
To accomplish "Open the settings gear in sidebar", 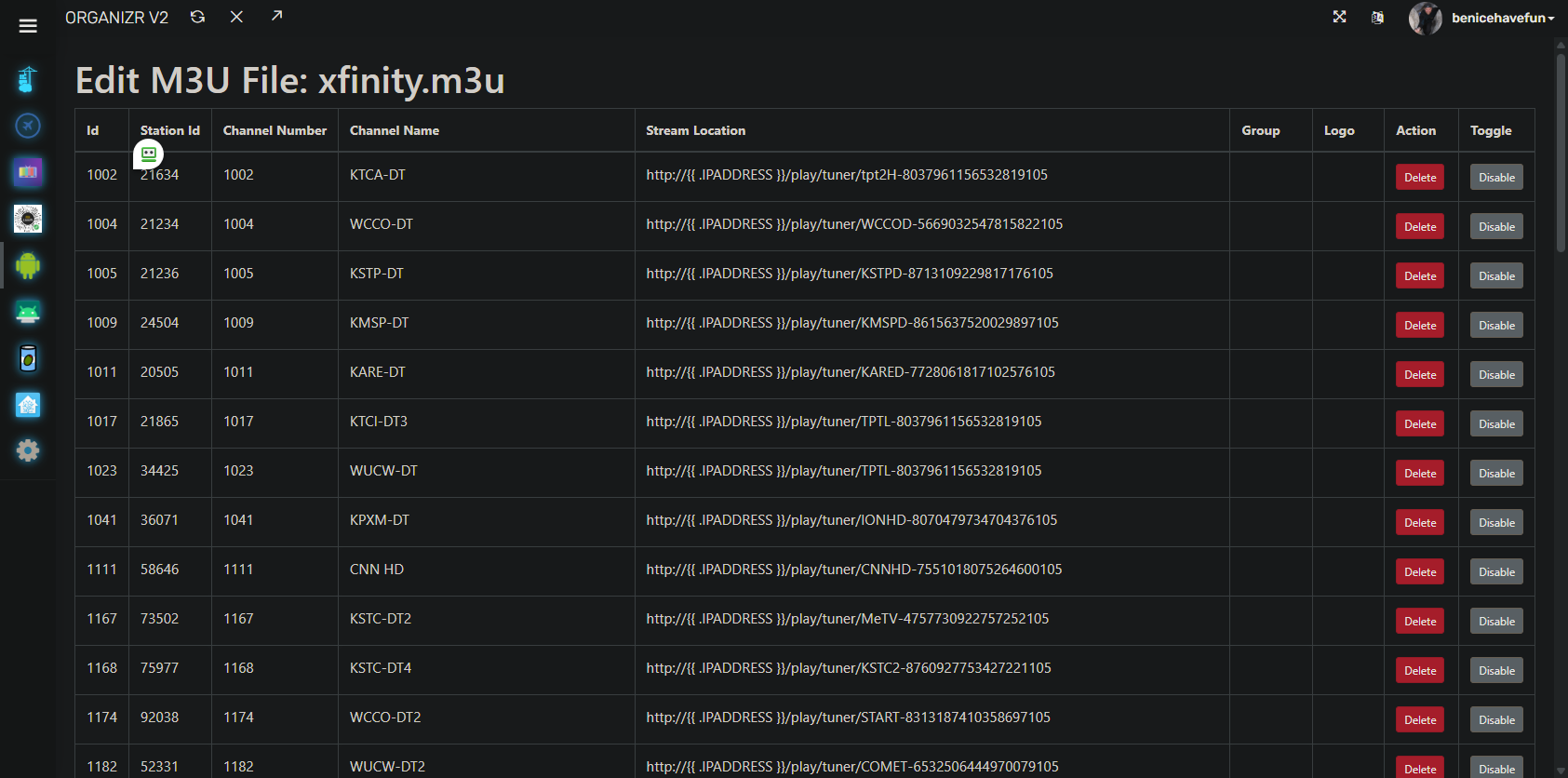I will coord(28,450).
